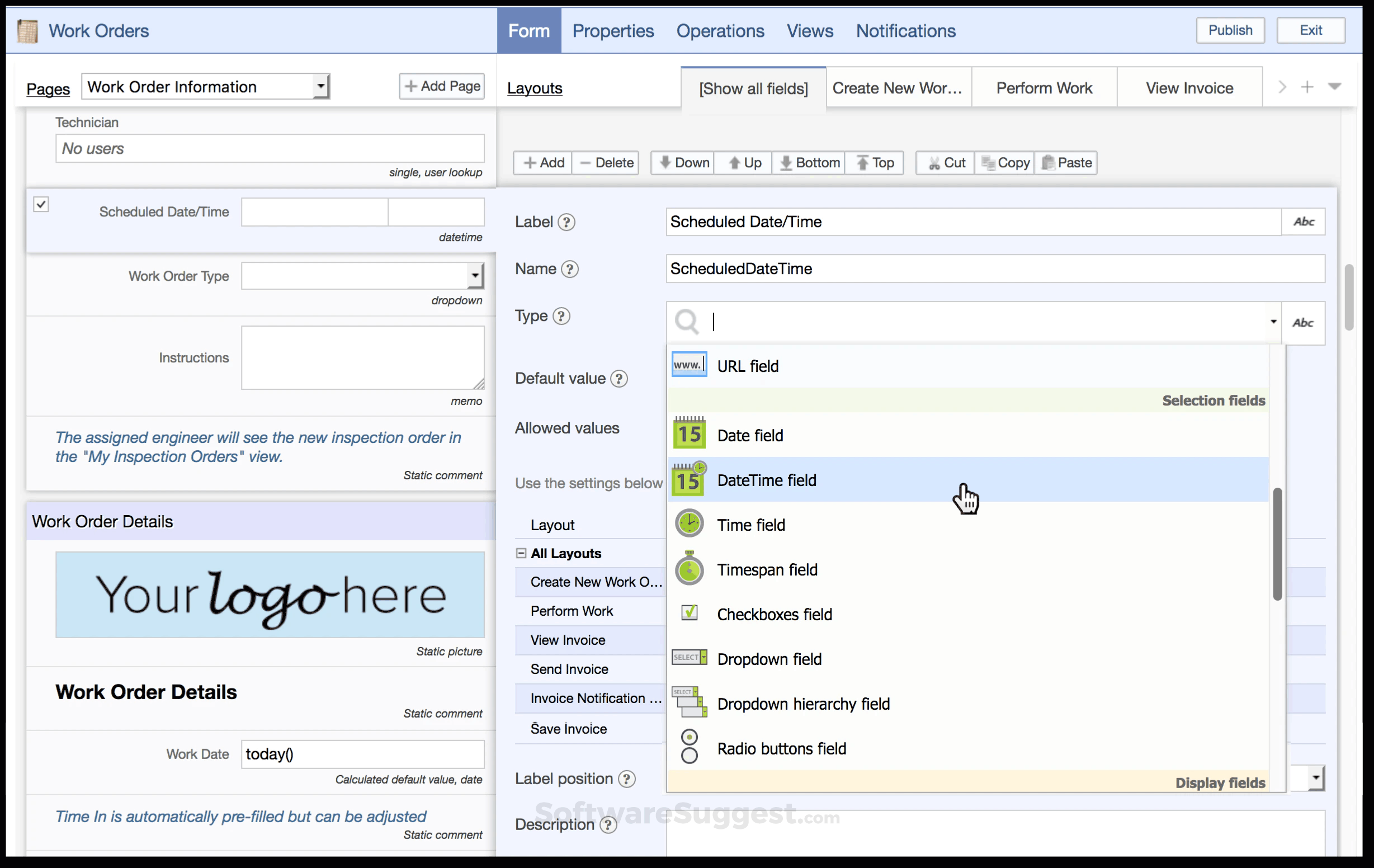Switch to the Properties tab
Image resolution: width=1374 pixels, height=868 pixels.
pos(613,31)
